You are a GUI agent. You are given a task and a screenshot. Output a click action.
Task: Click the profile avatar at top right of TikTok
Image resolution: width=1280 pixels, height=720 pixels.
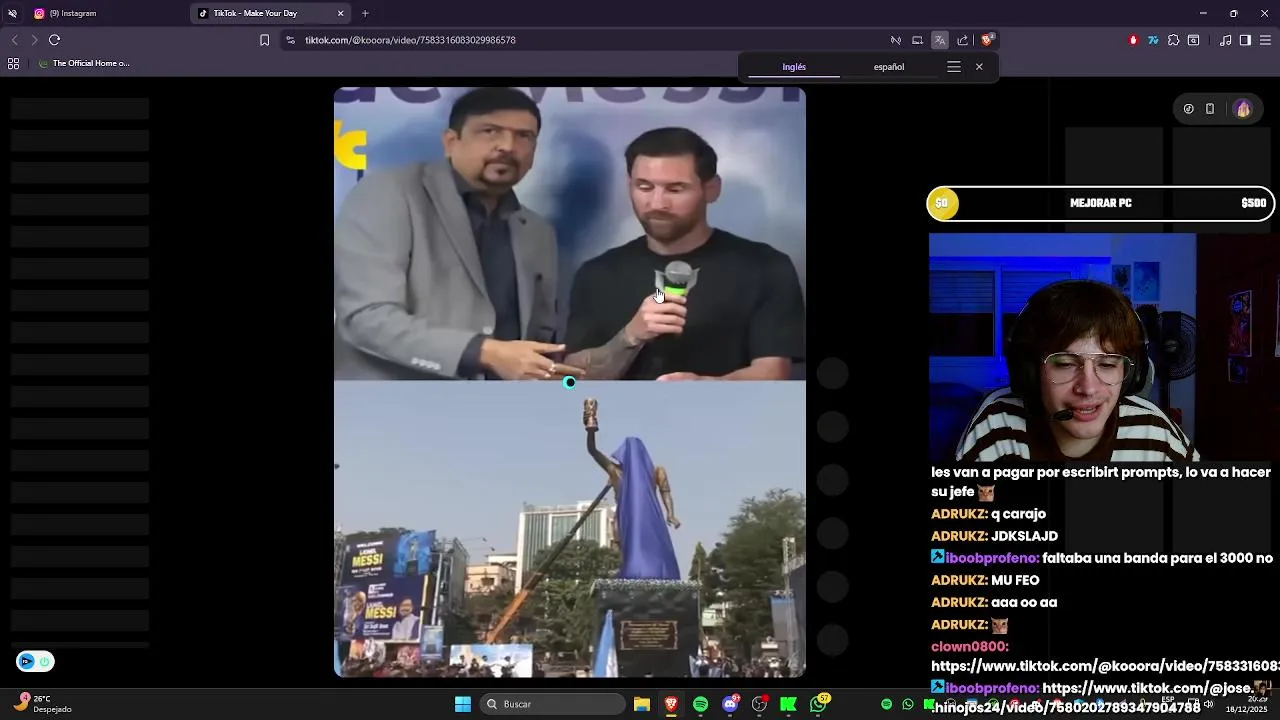[1243, 109]
